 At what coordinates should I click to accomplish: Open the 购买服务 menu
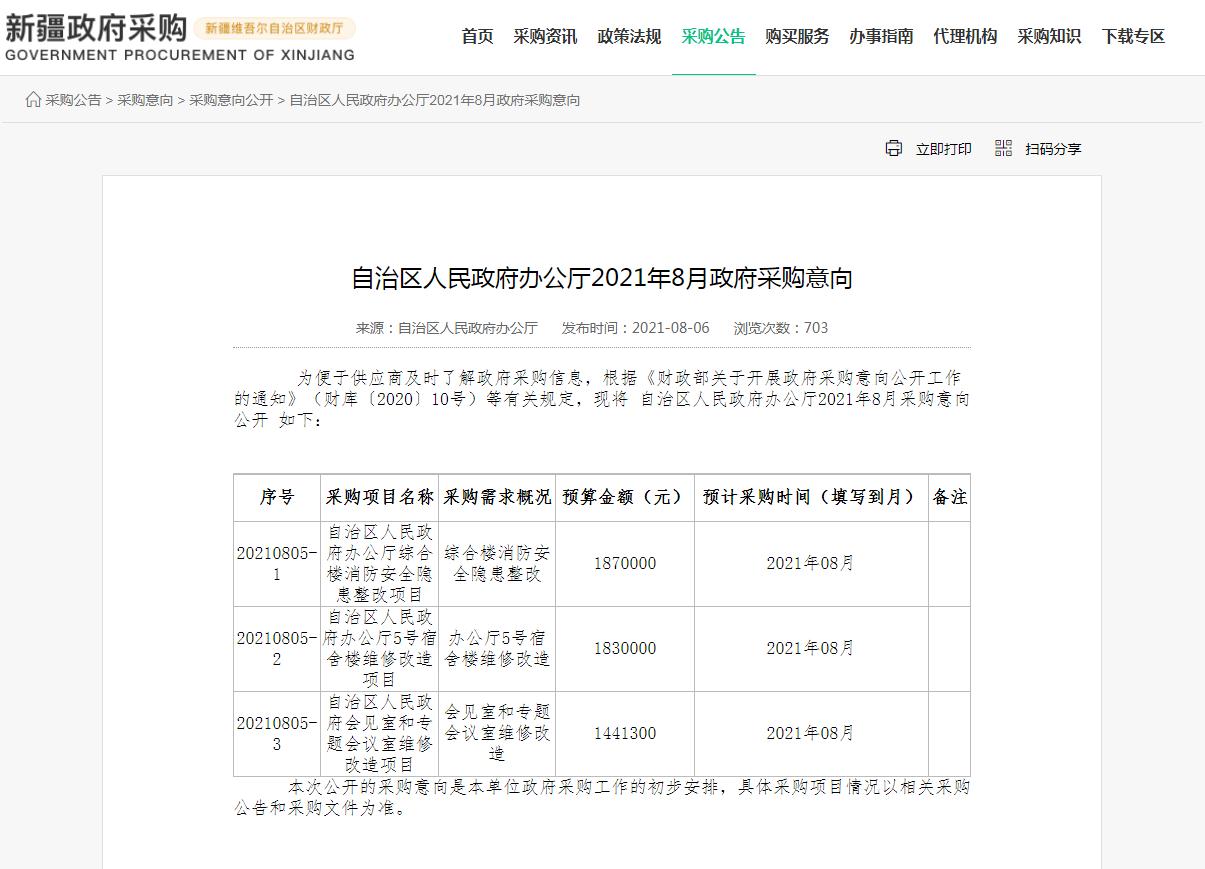pos(797,37)
